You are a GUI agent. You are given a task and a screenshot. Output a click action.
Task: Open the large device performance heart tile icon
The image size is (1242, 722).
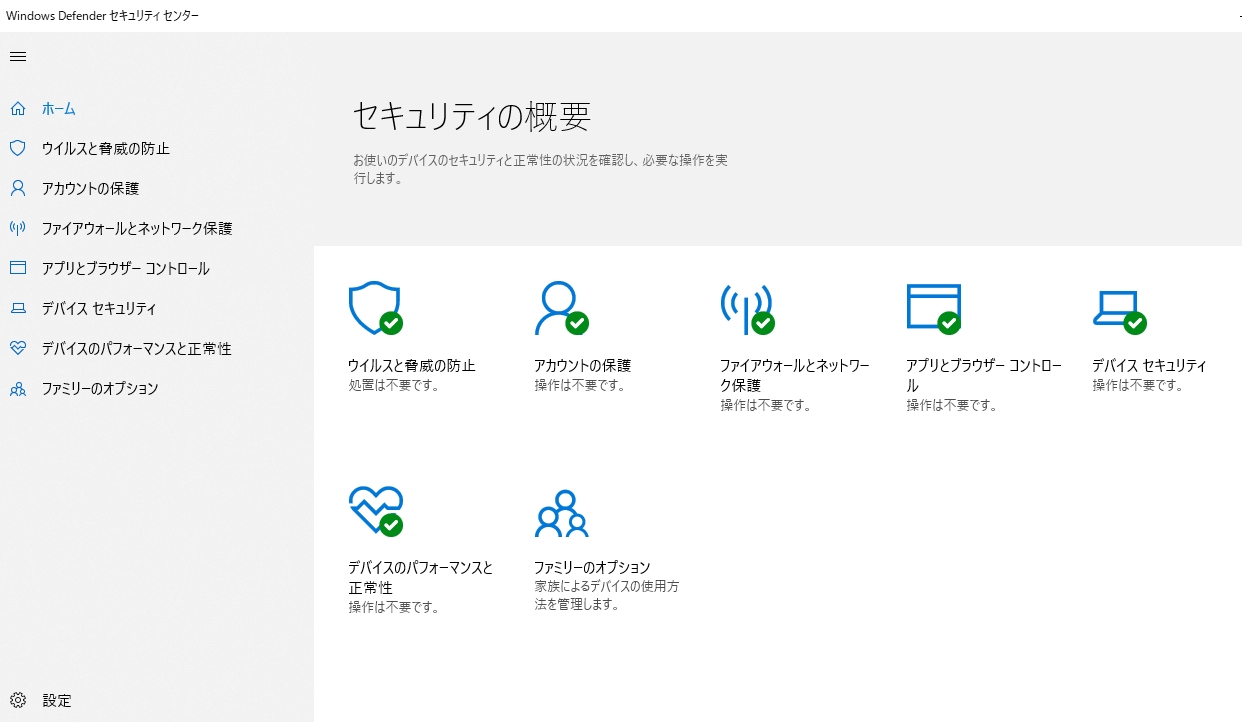coord(375,511)
